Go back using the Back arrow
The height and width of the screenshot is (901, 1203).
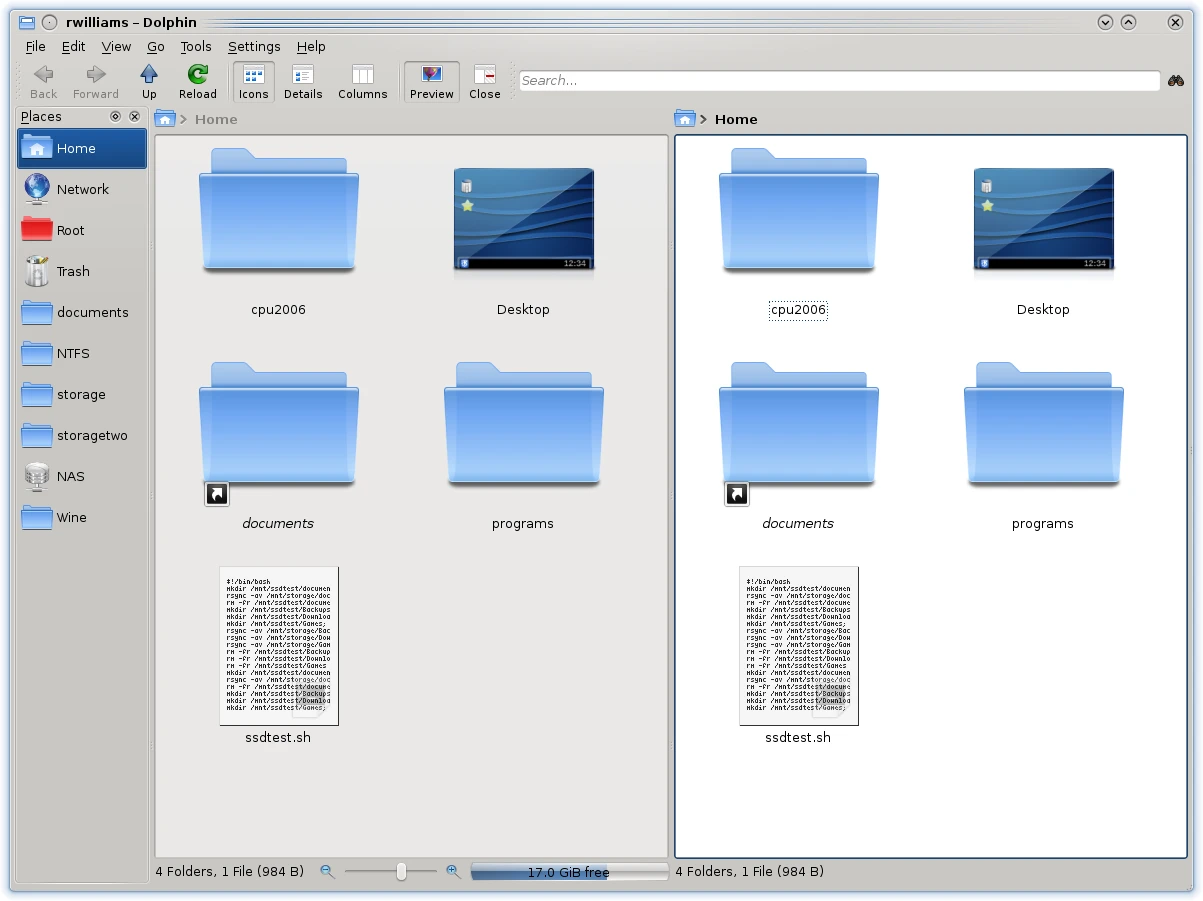44,82
